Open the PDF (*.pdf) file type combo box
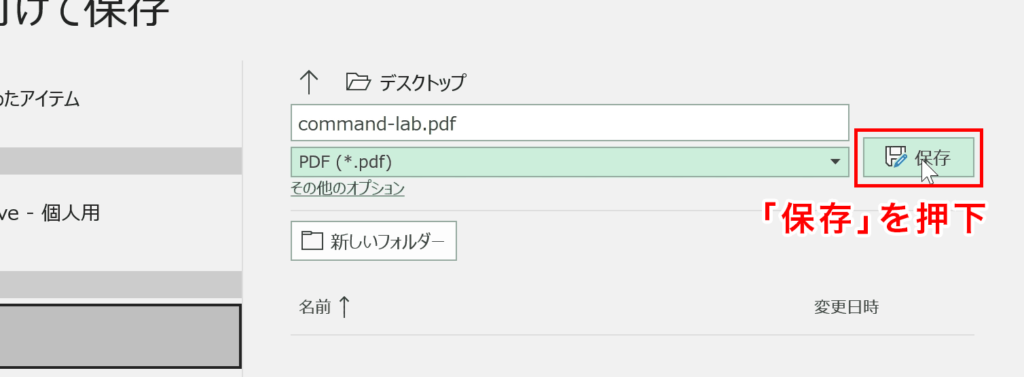Viewport: 1024px width, 377px height. (x=569, y=161)
